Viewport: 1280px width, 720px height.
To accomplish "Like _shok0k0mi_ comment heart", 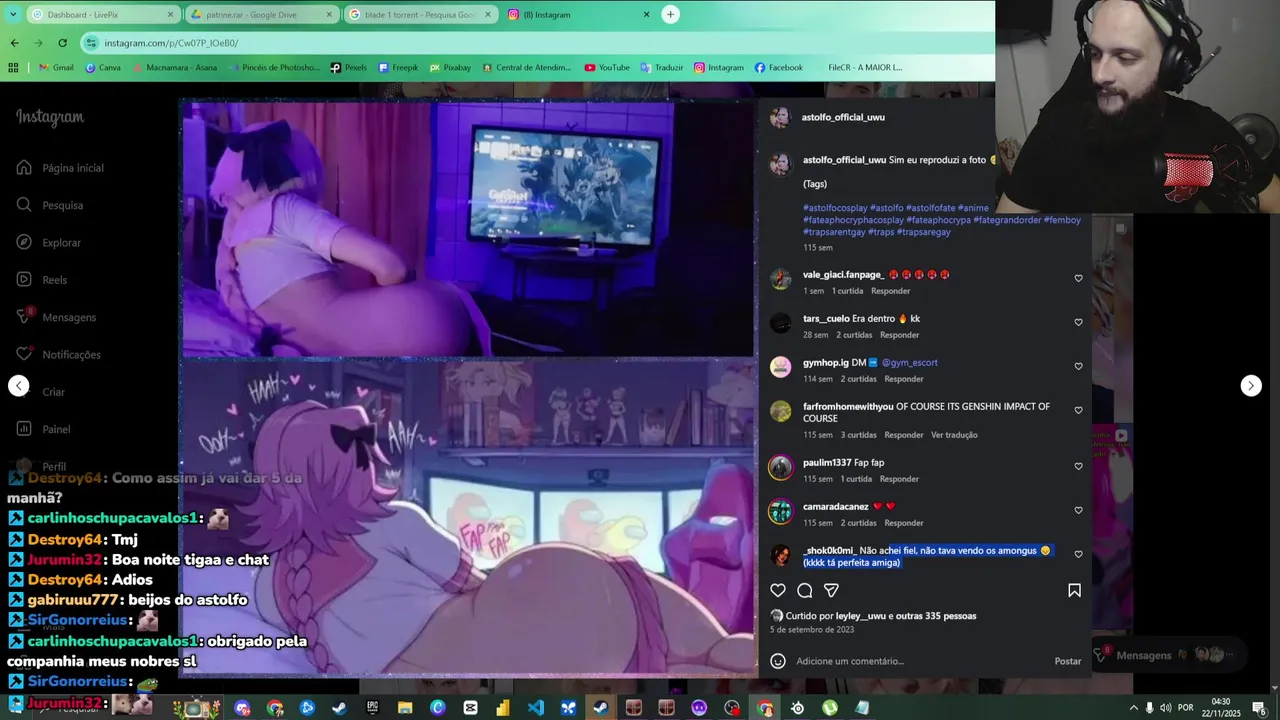I will (1078, 554).
